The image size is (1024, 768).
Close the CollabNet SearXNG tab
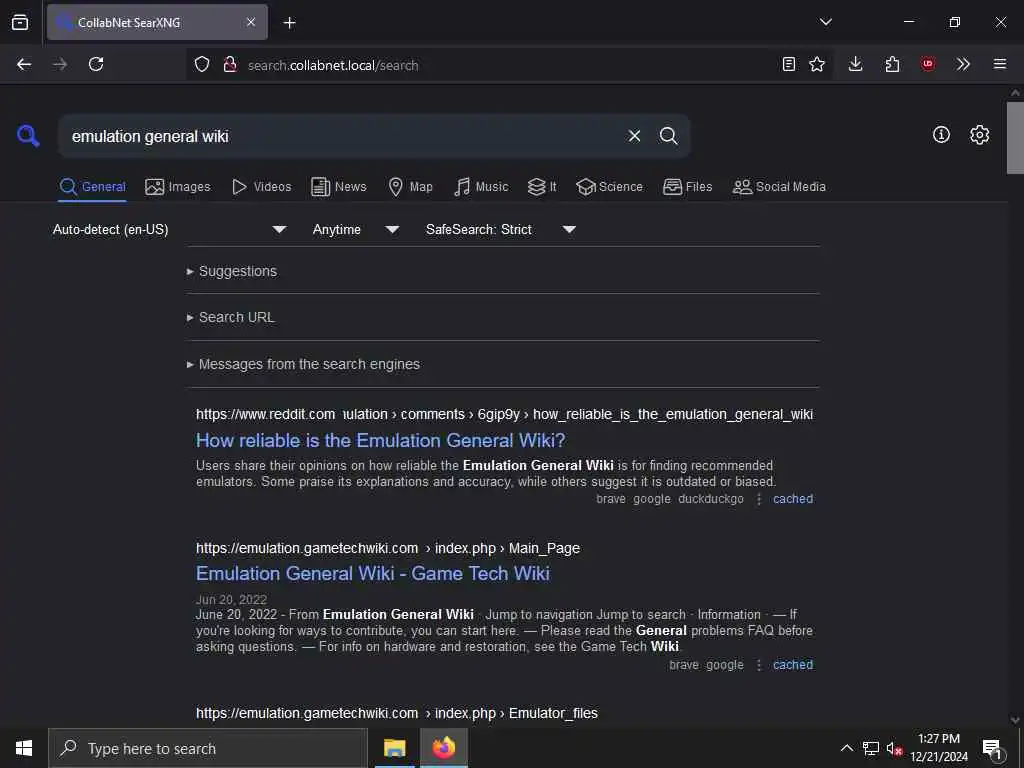click(x=251, y=22)
